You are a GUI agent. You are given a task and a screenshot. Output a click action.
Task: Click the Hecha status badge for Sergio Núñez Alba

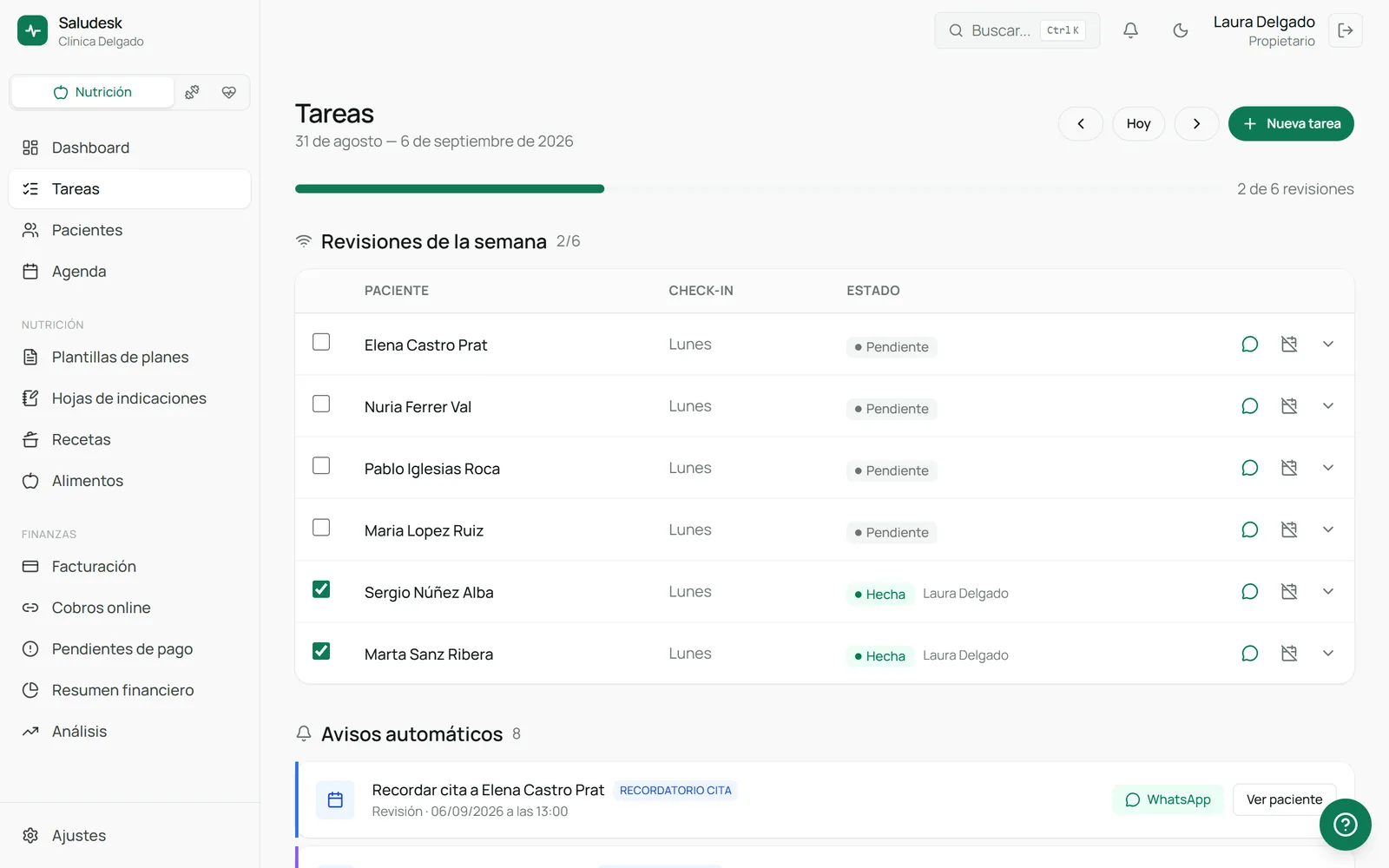[880, 595]
